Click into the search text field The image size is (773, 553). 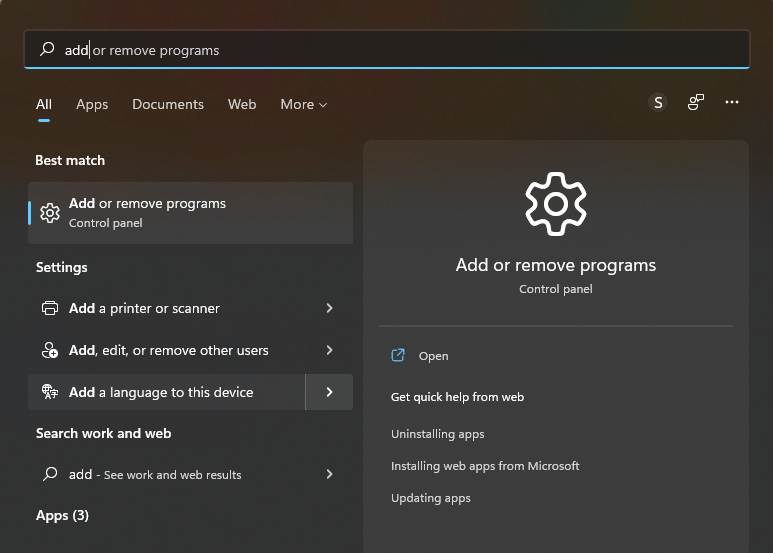pyautogui.click(x=387, y=49)
